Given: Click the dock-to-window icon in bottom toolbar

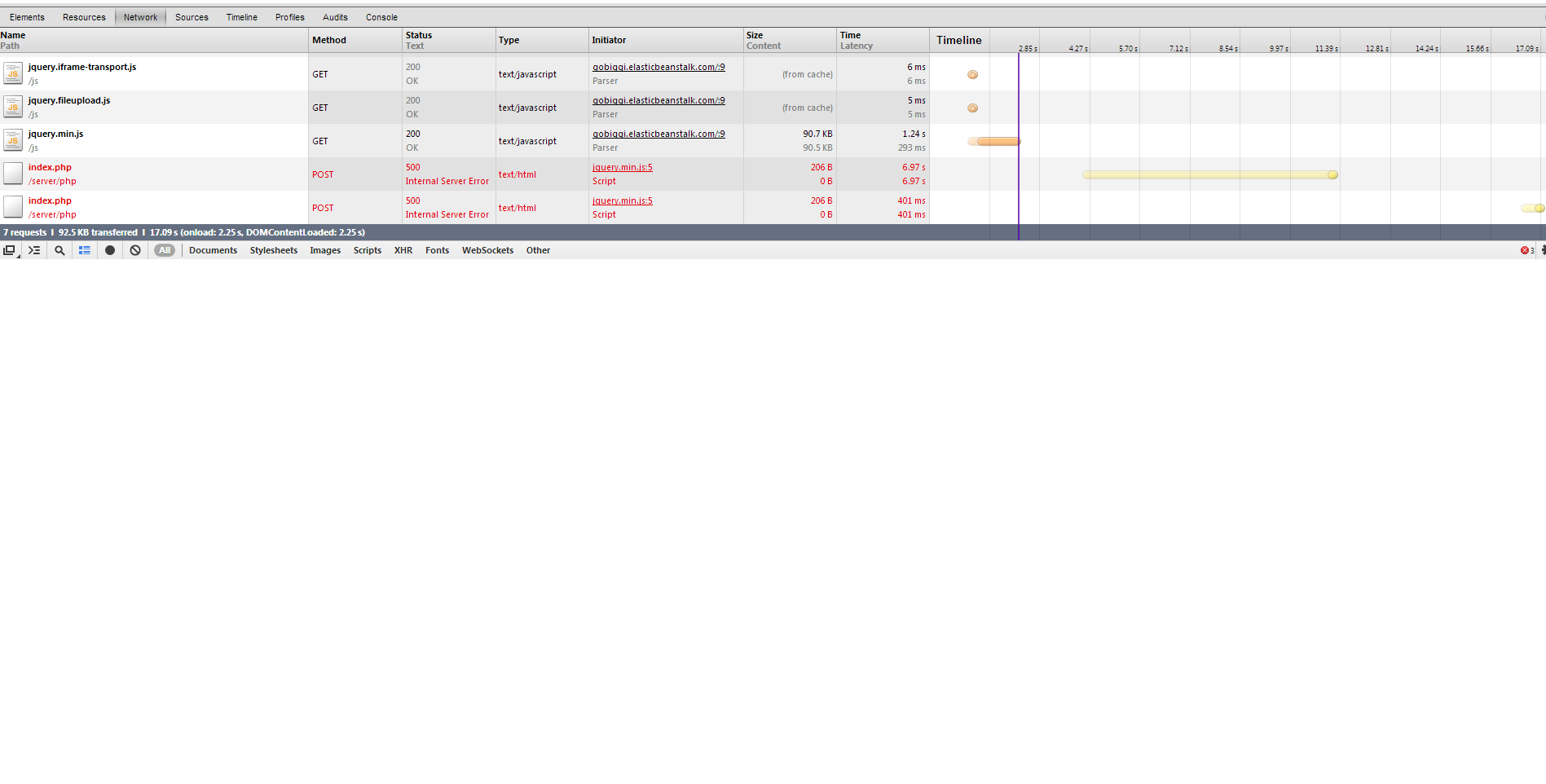Looking at the screenshot, I should (10, 251).
